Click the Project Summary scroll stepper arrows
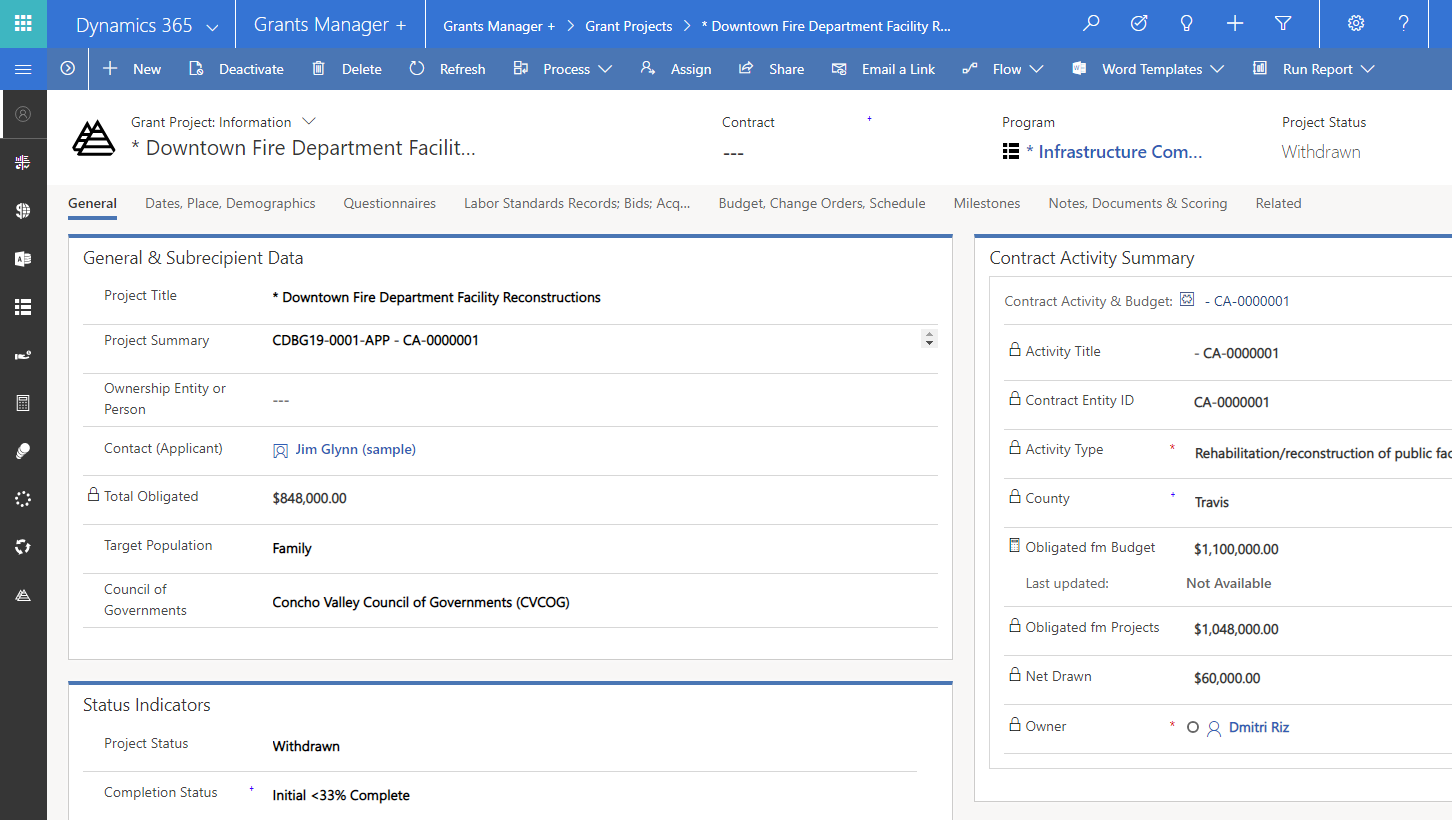The height and width of the screenshot is (820, 1452). pyautogui.click(x=930, y=339)
